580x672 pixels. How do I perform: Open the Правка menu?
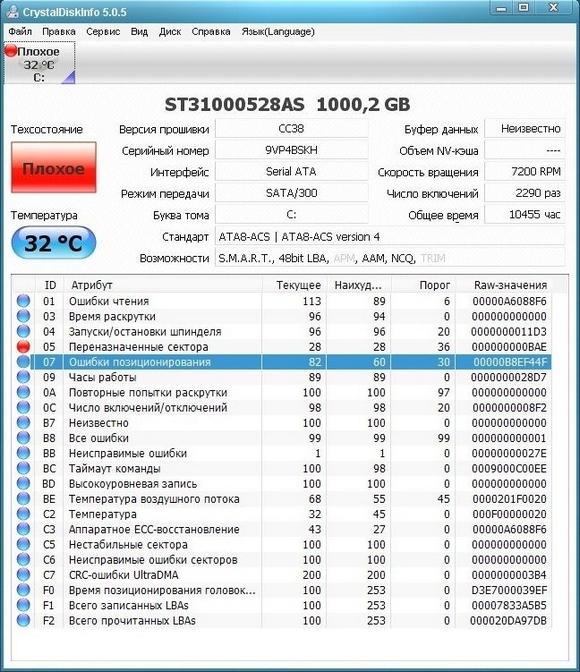tap(59, 32)
